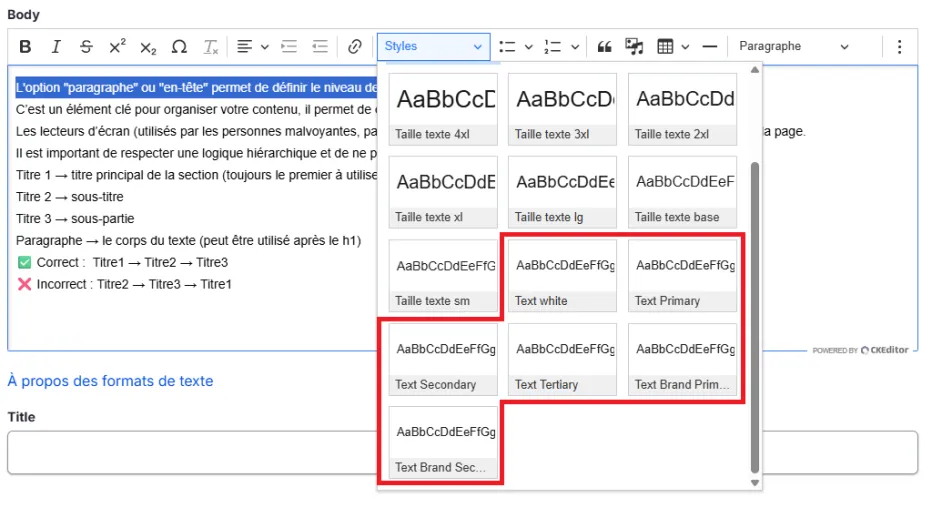Click the 'Incorrect : Titre2 → Titre3' line
The height and width of the screenshot is (508, 932).
[x=124, y=285]
